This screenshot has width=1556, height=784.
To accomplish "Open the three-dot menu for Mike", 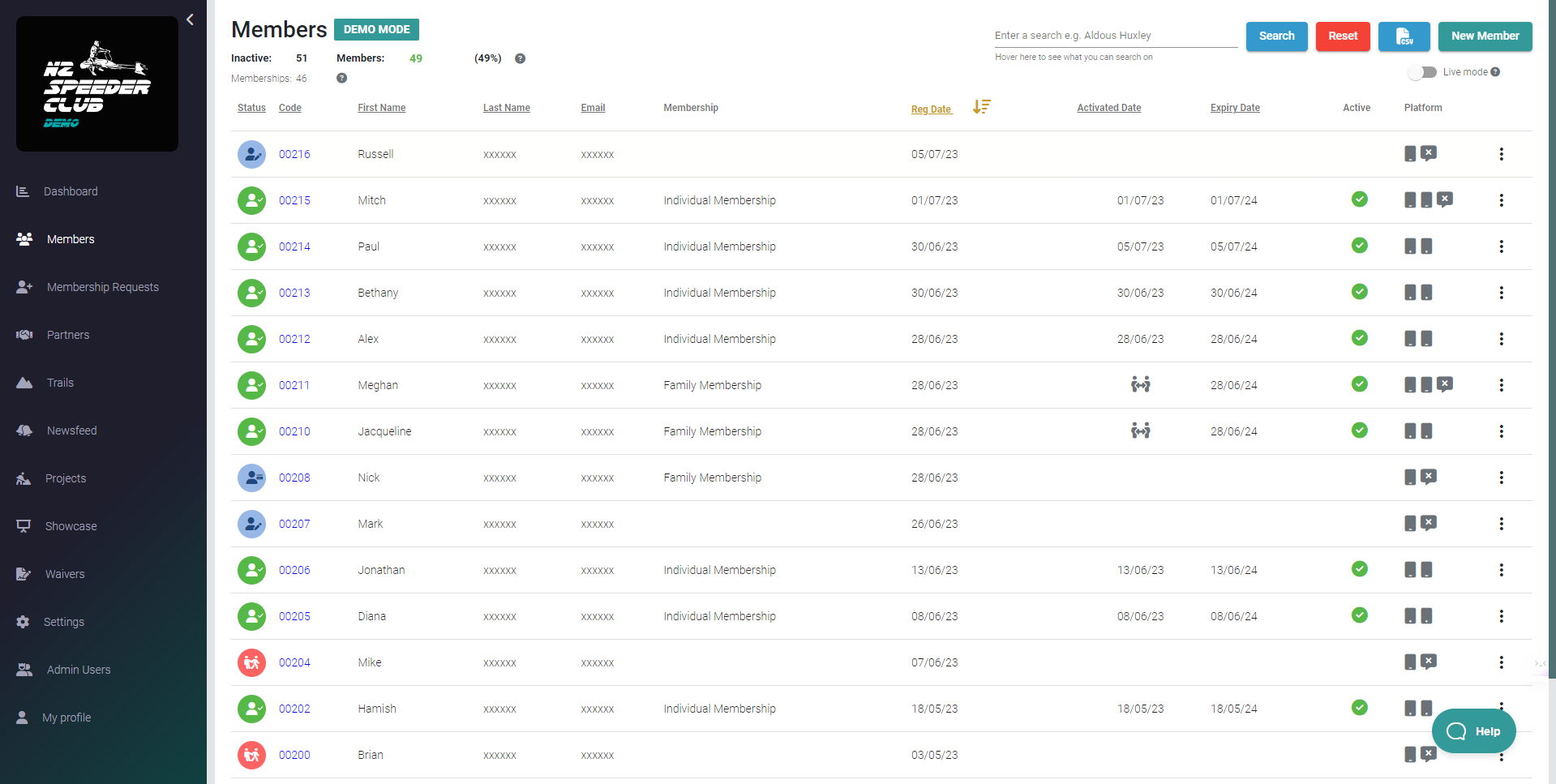I will coord(1501,662).
